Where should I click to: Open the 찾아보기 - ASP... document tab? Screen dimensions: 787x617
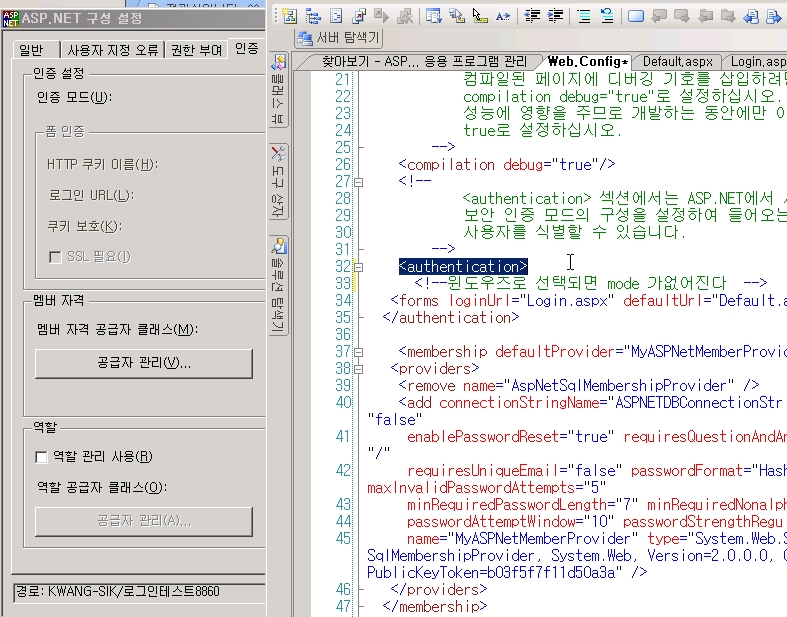[424, 61]
